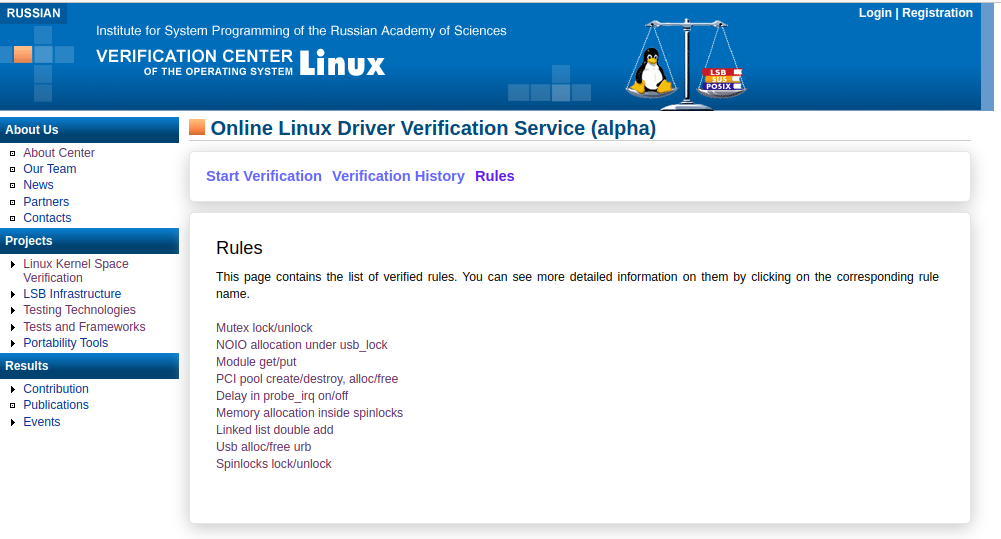The width and height of the screenshot is (1001, 539).
Task: Open LSB Infrastructure project
Action: (72, 294)
